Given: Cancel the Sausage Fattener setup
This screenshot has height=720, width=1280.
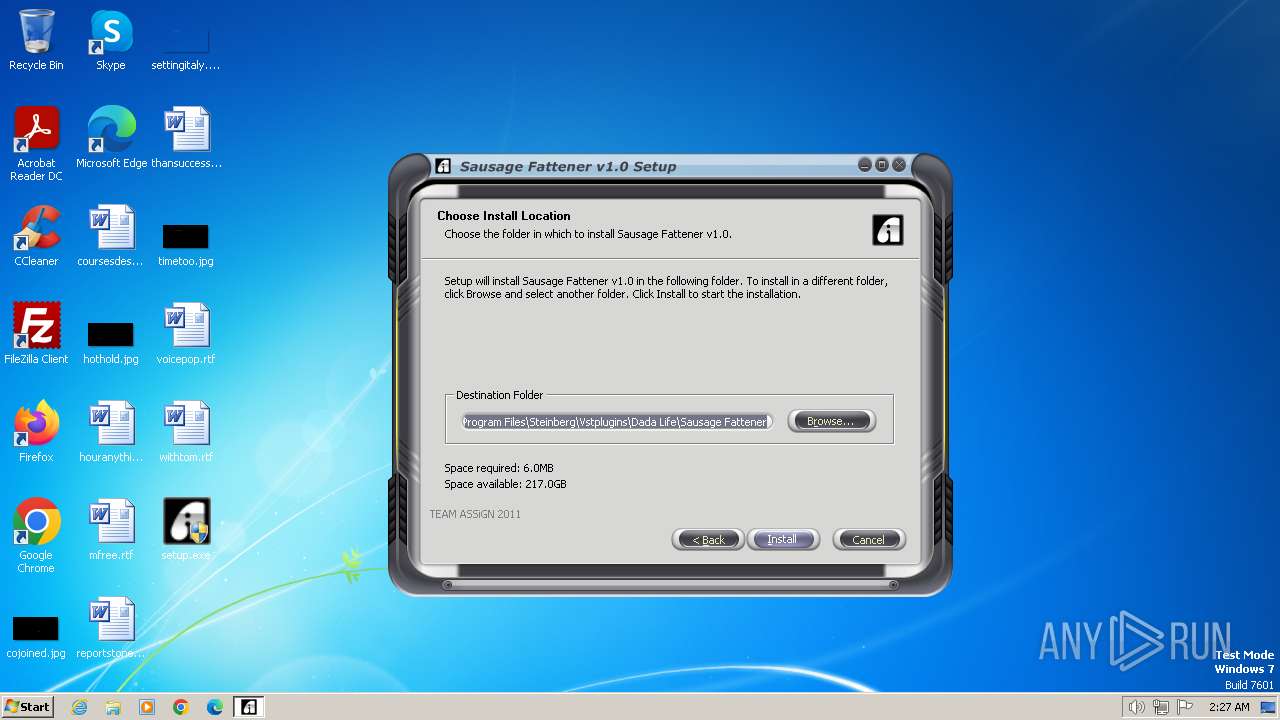Looking at the screenshot, I should coord(868,540).
